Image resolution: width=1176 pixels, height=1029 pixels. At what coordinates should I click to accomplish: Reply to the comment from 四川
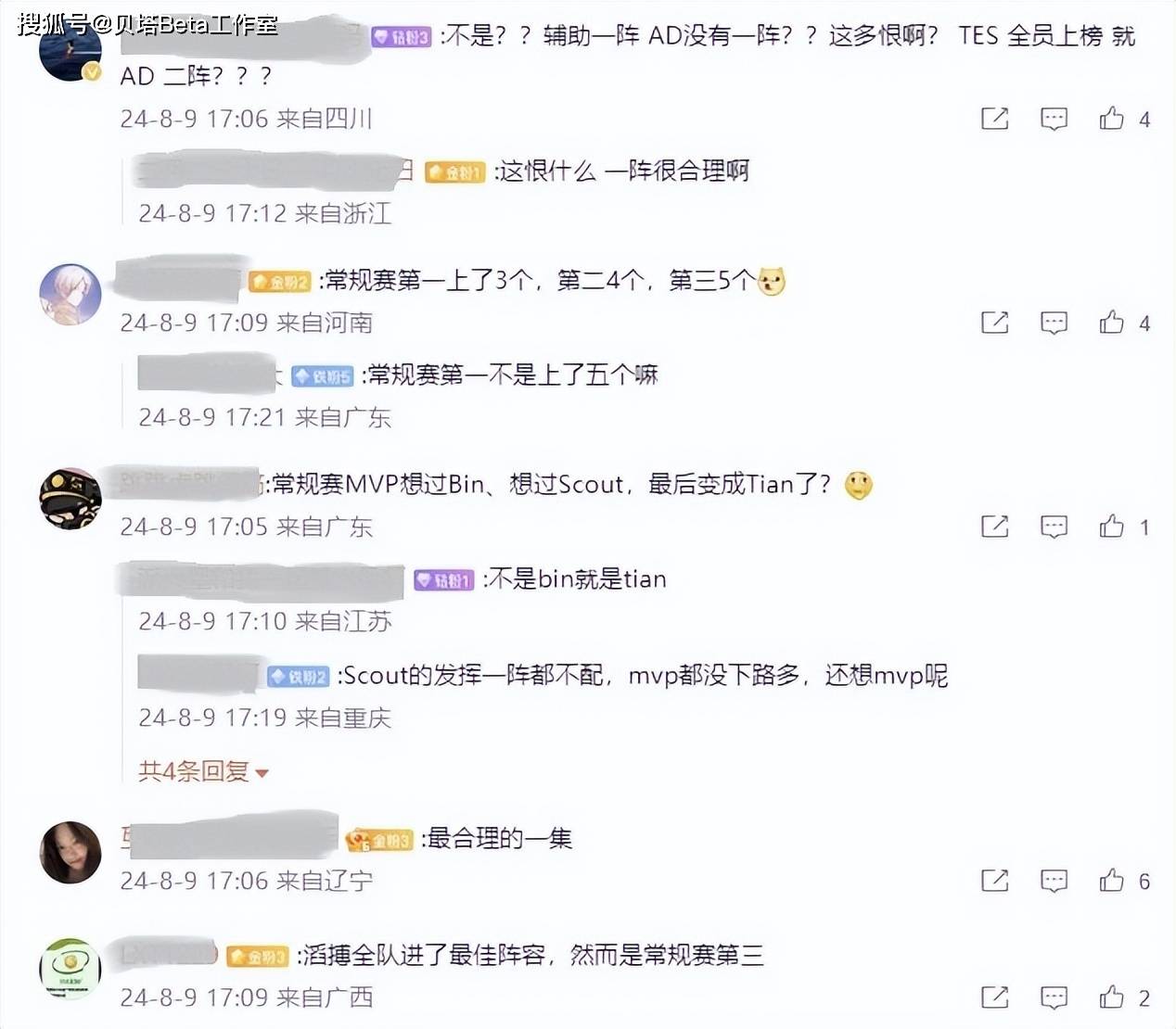coord(1054,119)
